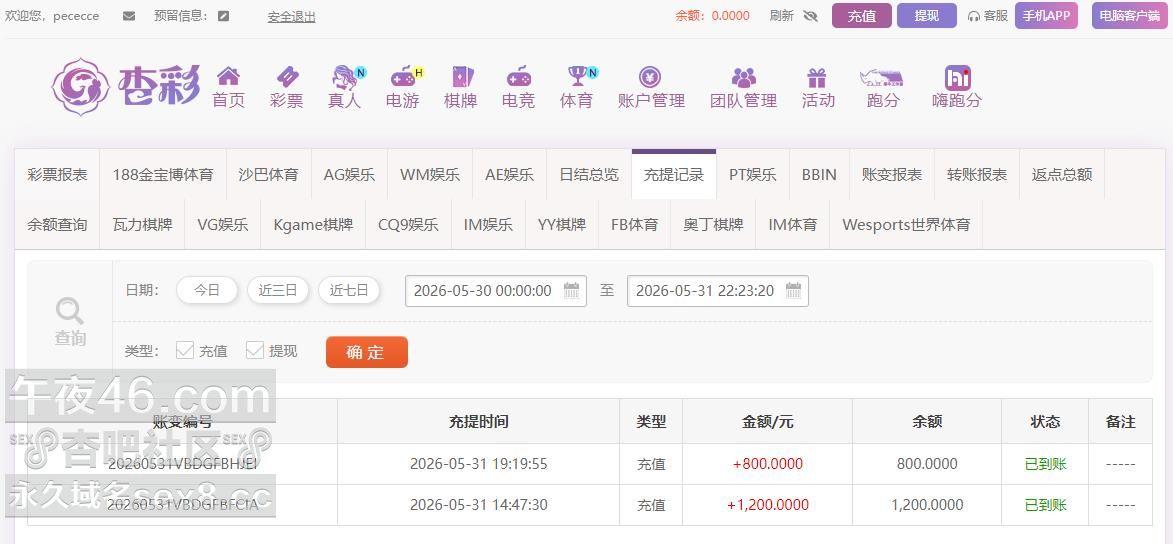Viewport: 1173px width, 544px height.
Task: Open the 首页 home icon
Action: point(228,76)
